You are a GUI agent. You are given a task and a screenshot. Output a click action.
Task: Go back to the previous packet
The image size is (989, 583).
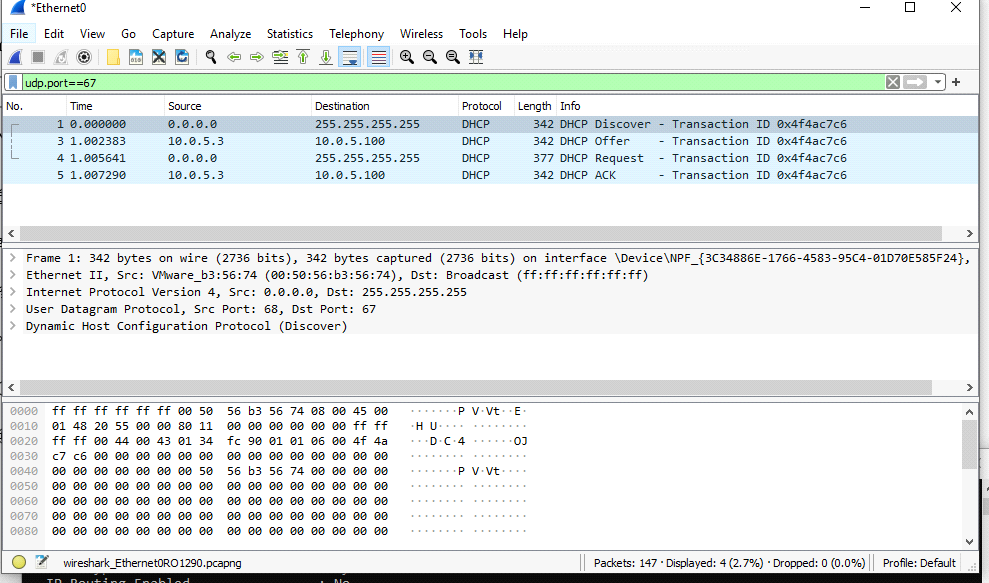pos(234,57)
